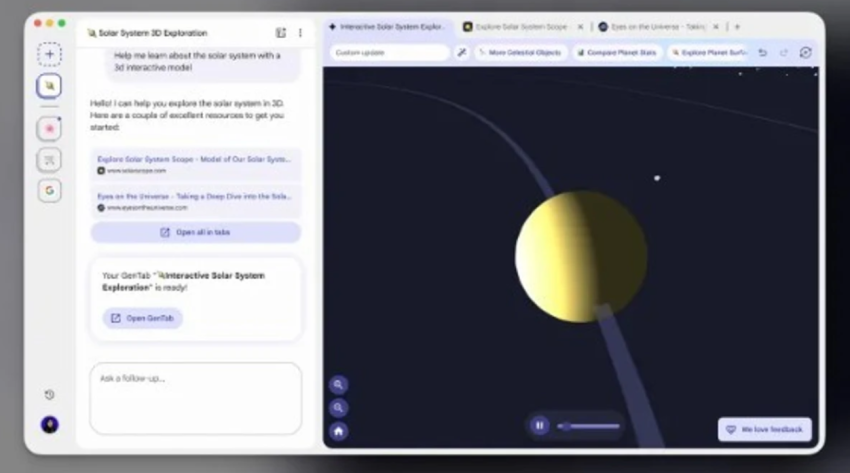The image size is (850, 473).
Task: Click the refresh icon in GenTab toolbar
Action: (805, 52)
